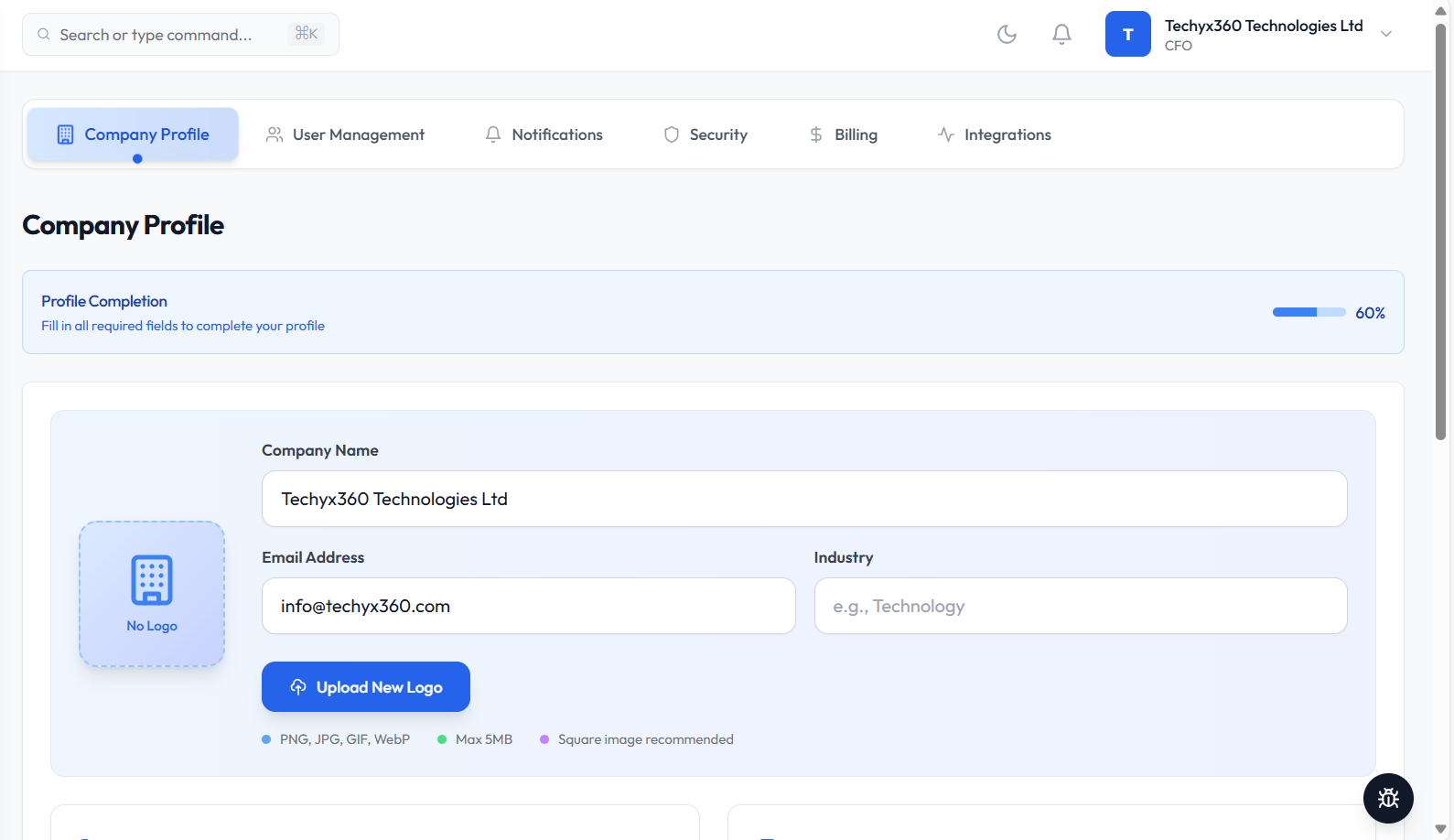Open notifications via the bell icon
Screen dimensions: 1454x840
pos(1061,35)
